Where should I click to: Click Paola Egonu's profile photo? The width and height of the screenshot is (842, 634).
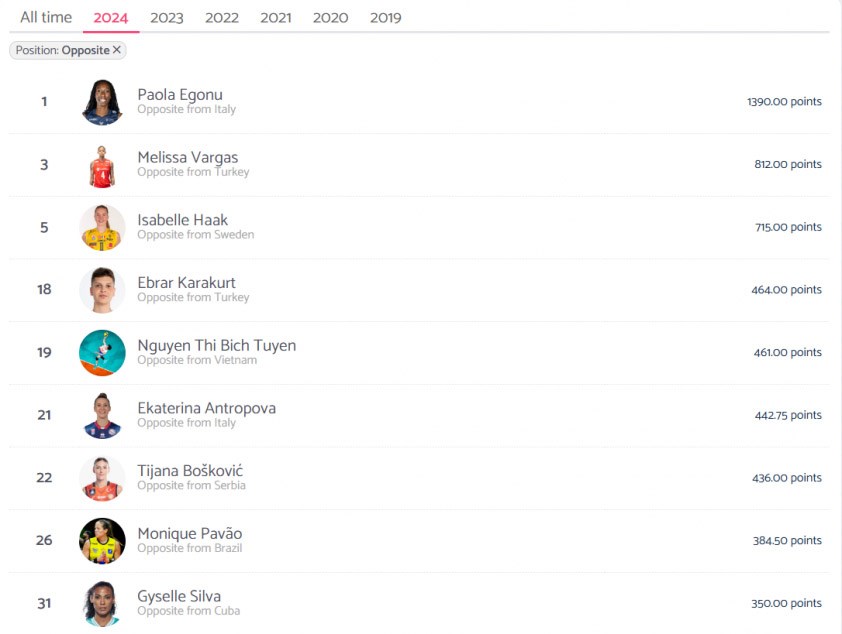102,102
